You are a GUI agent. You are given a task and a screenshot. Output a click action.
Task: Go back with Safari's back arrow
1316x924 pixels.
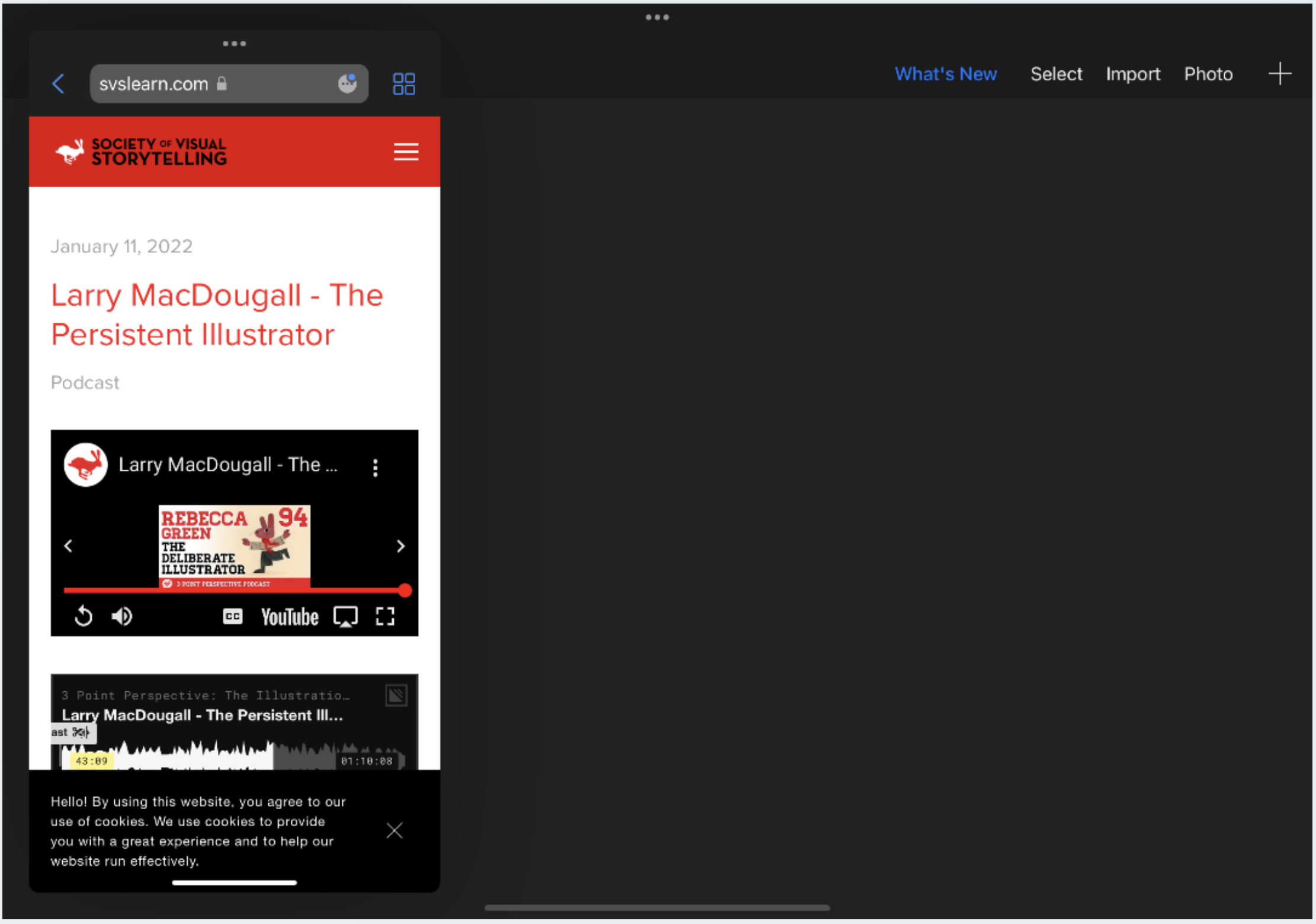click(58, 84)
